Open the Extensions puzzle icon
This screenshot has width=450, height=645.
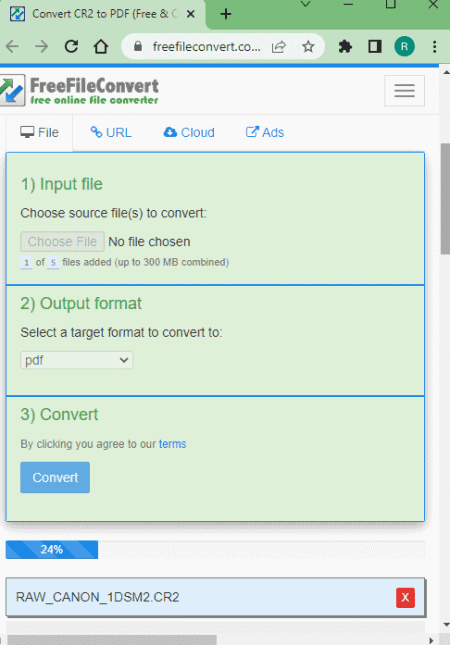[345, 46]
